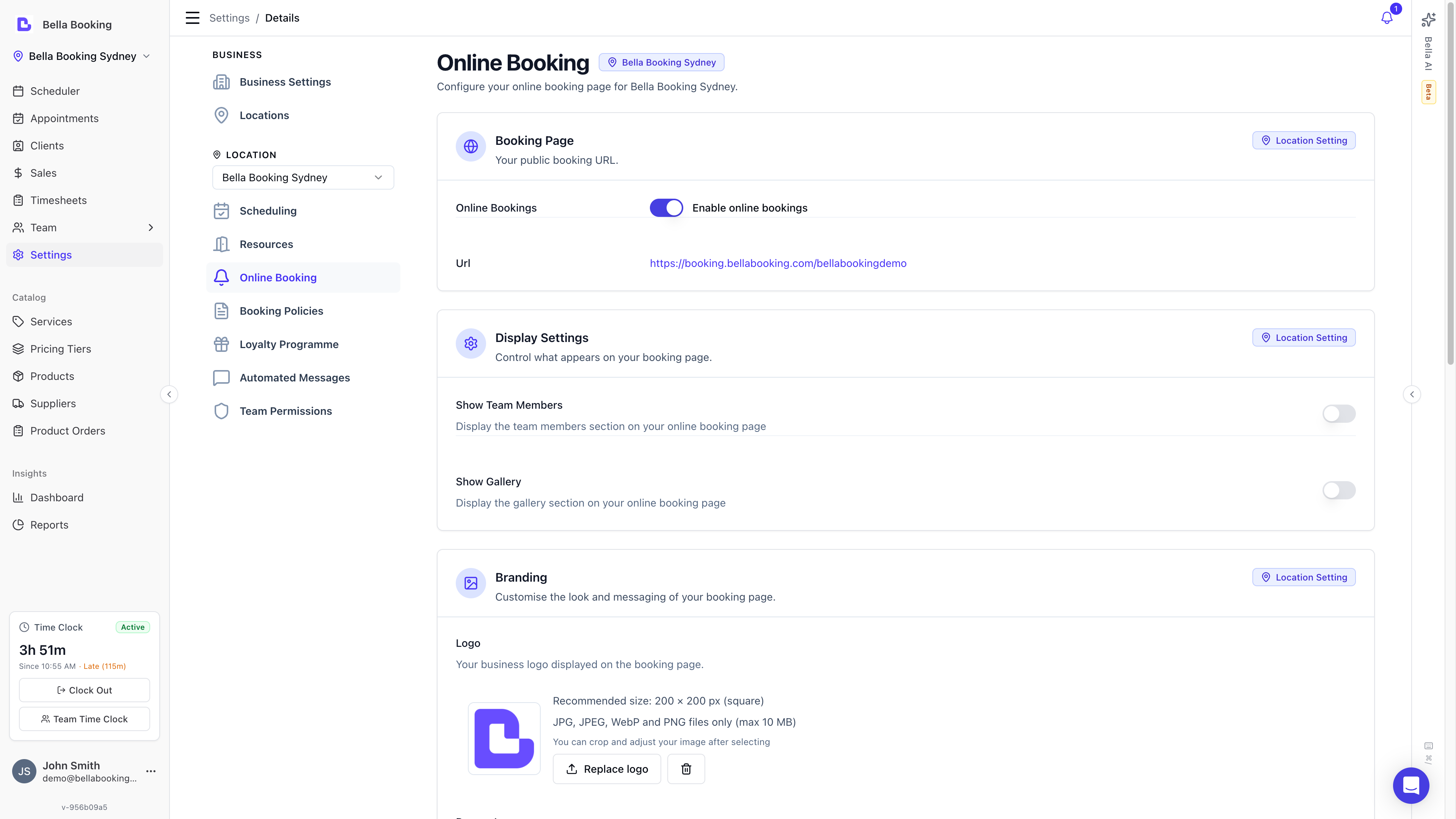Collapse the sidebar with the arrow
This screenshot has width=1456, height=819.
coord(169,394)
